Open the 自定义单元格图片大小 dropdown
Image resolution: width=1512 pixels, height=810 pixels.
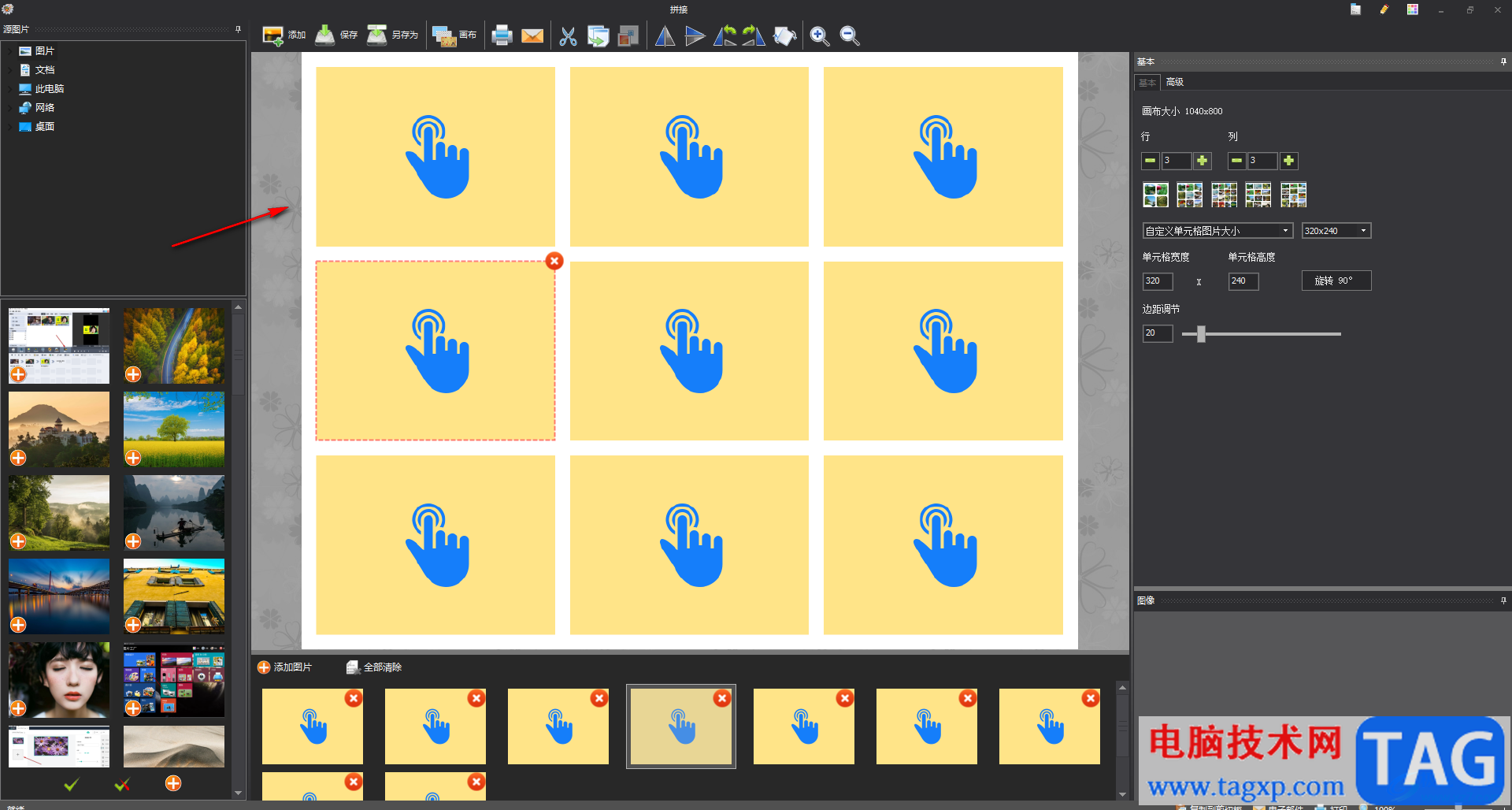[x=1217, y=231]
